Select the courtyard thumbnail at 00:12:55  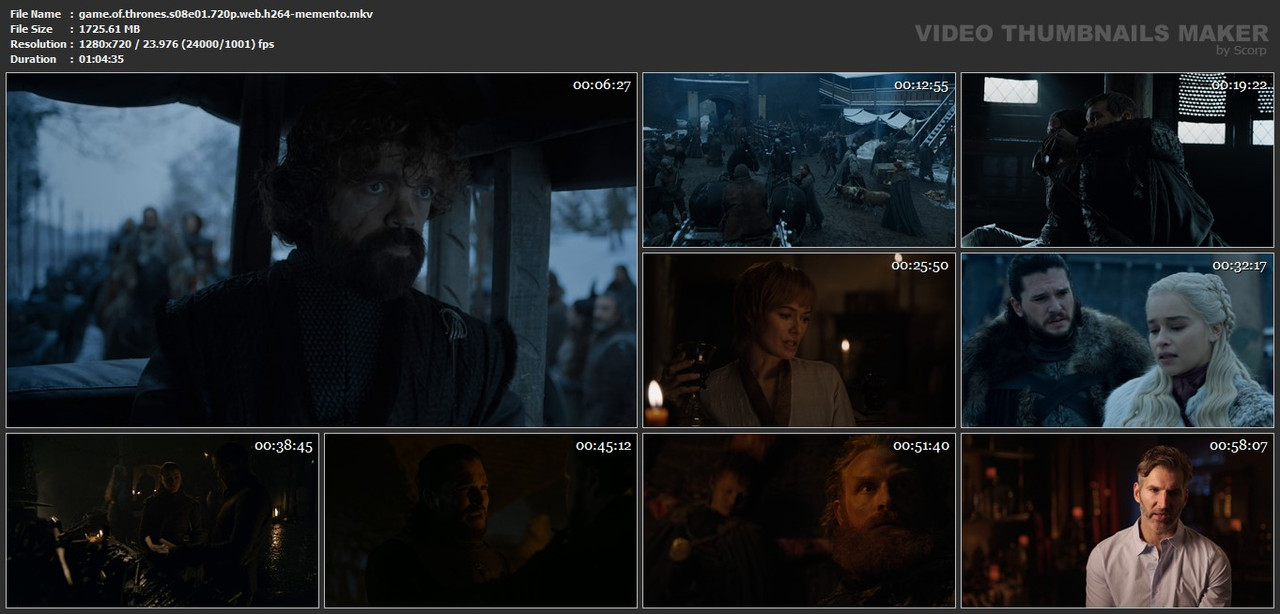799,160
